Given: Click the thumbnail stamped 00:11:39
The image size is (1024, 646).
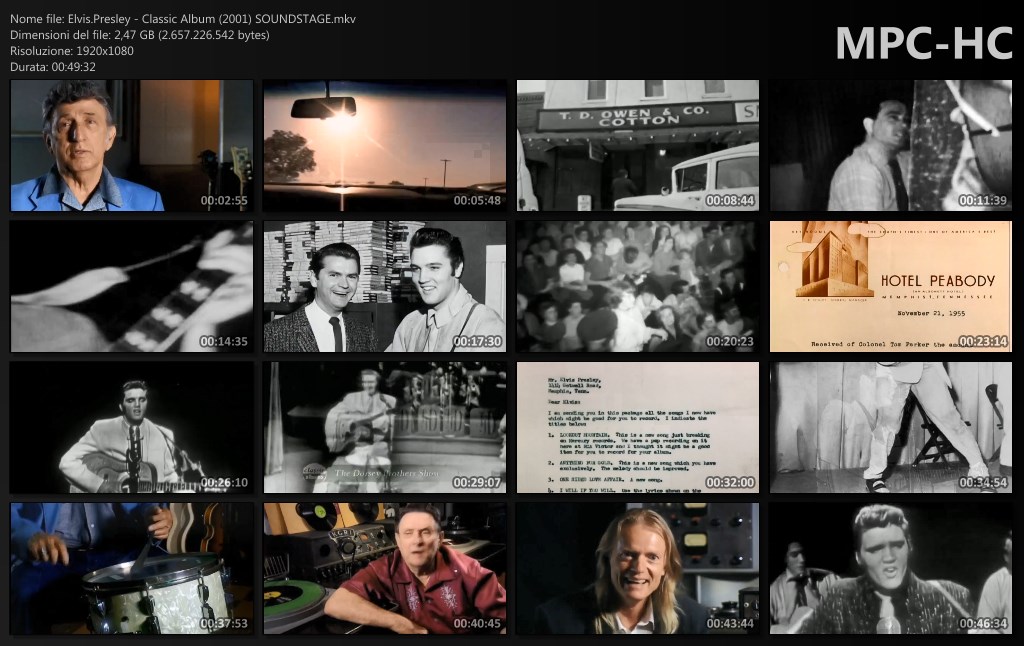Looking at the screenshot, I should [891, 146].
